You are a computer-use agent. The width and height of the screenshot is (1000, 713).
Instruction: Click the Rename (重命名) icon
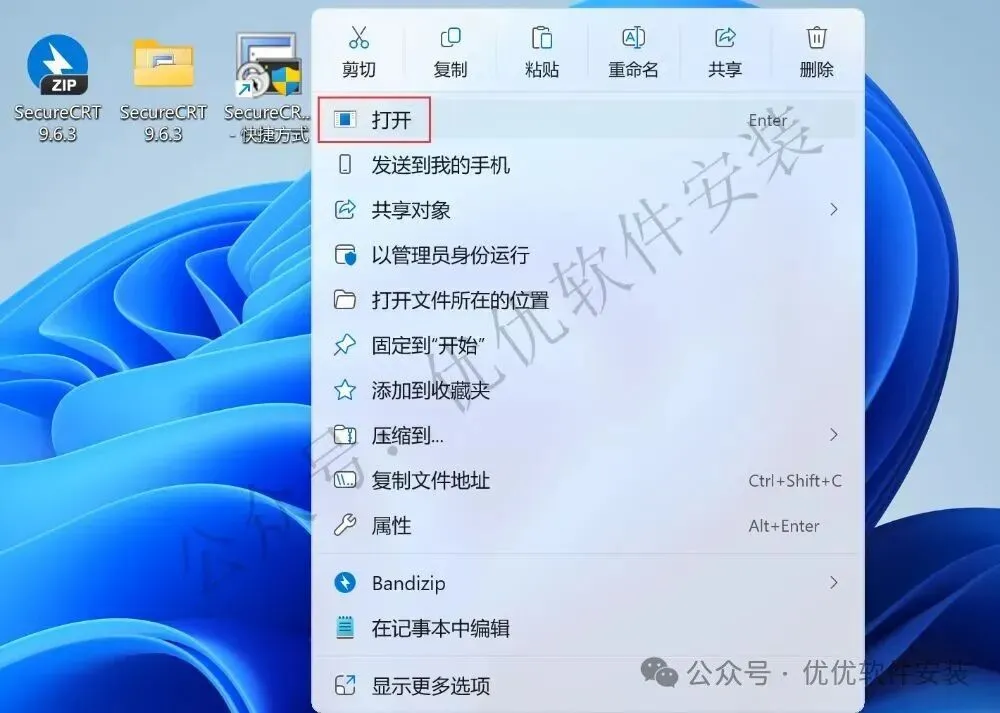tap(633, 38)
